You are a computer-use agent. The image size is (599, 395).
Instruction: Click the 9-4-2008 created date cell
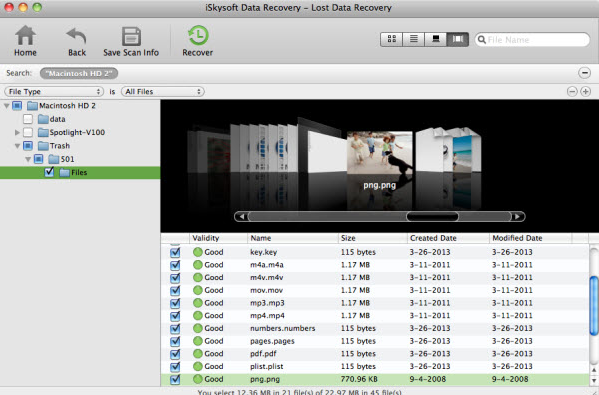(428, 379)
